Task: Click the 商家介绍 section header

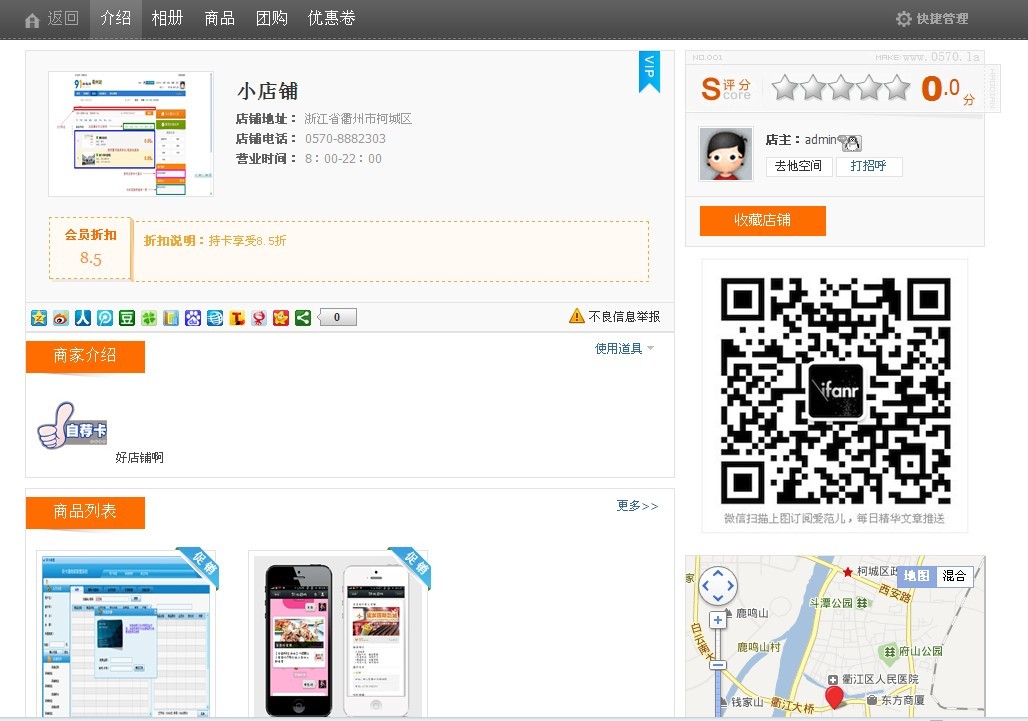Action: point(85,356)
